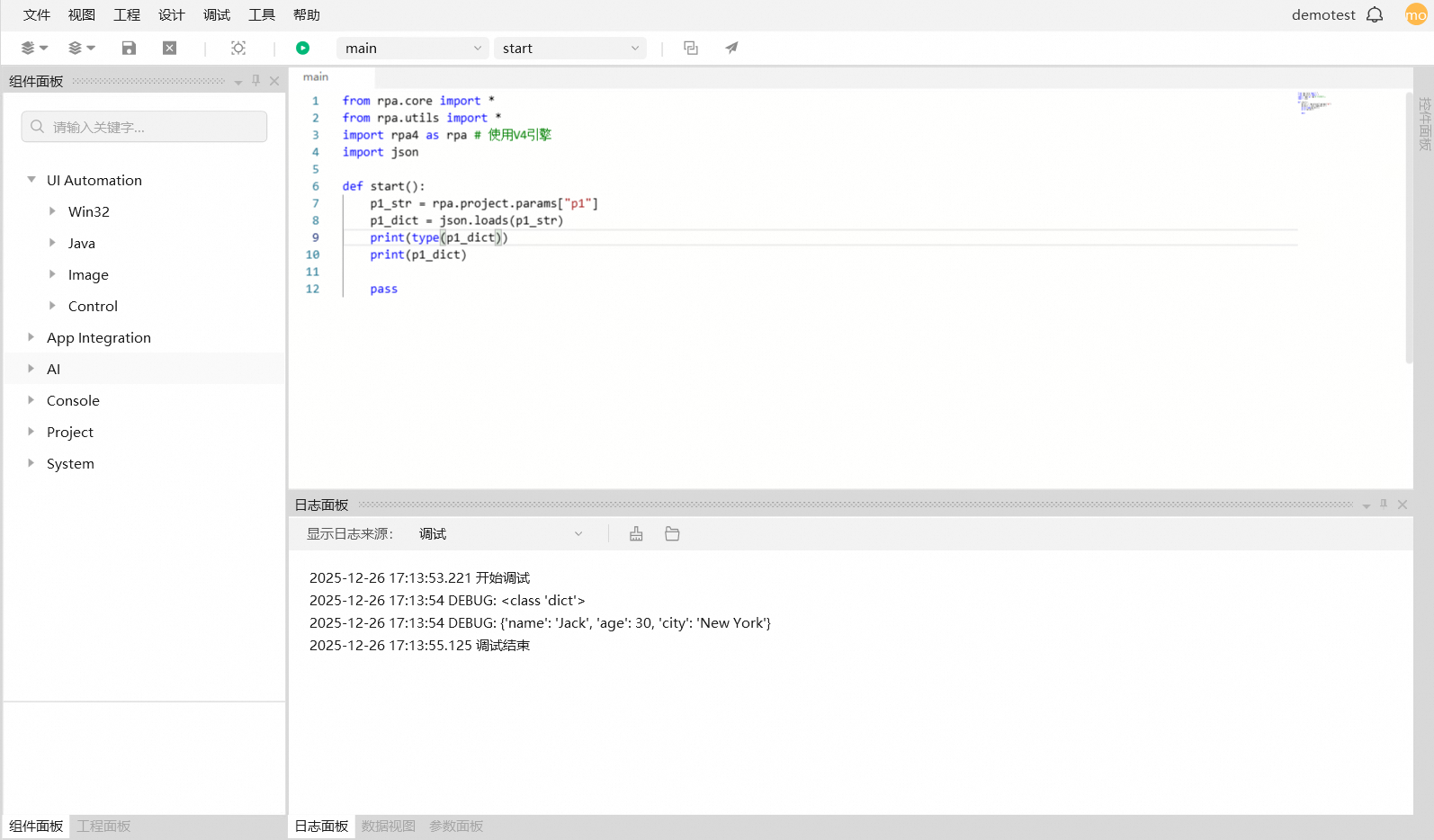1434x840 pixels.
Task: Pin the 日志面板 panel
Action: coord(1384,505)
